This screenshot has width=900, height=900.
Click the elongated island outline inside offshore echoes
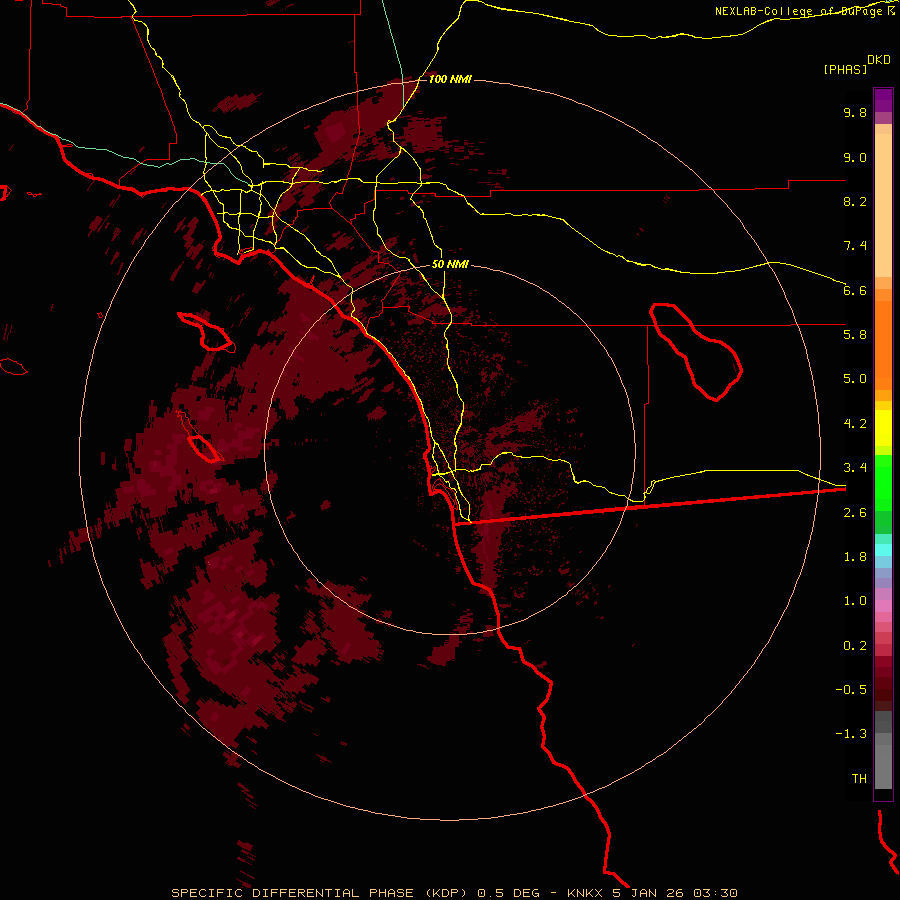pos(199,436)
